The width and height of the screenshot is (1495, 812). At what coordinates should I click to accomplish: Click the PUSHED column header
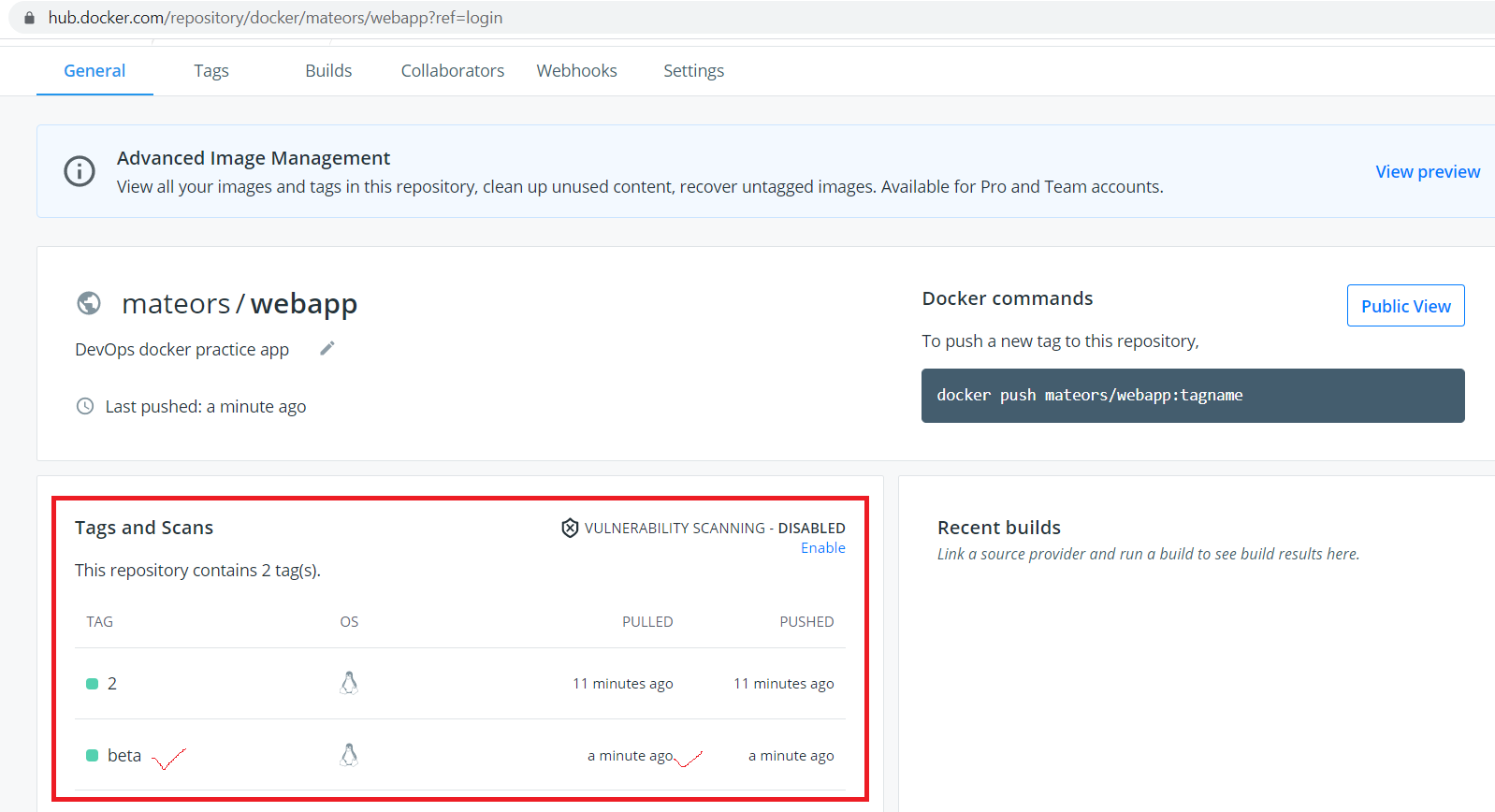click(x=806, y=622)
